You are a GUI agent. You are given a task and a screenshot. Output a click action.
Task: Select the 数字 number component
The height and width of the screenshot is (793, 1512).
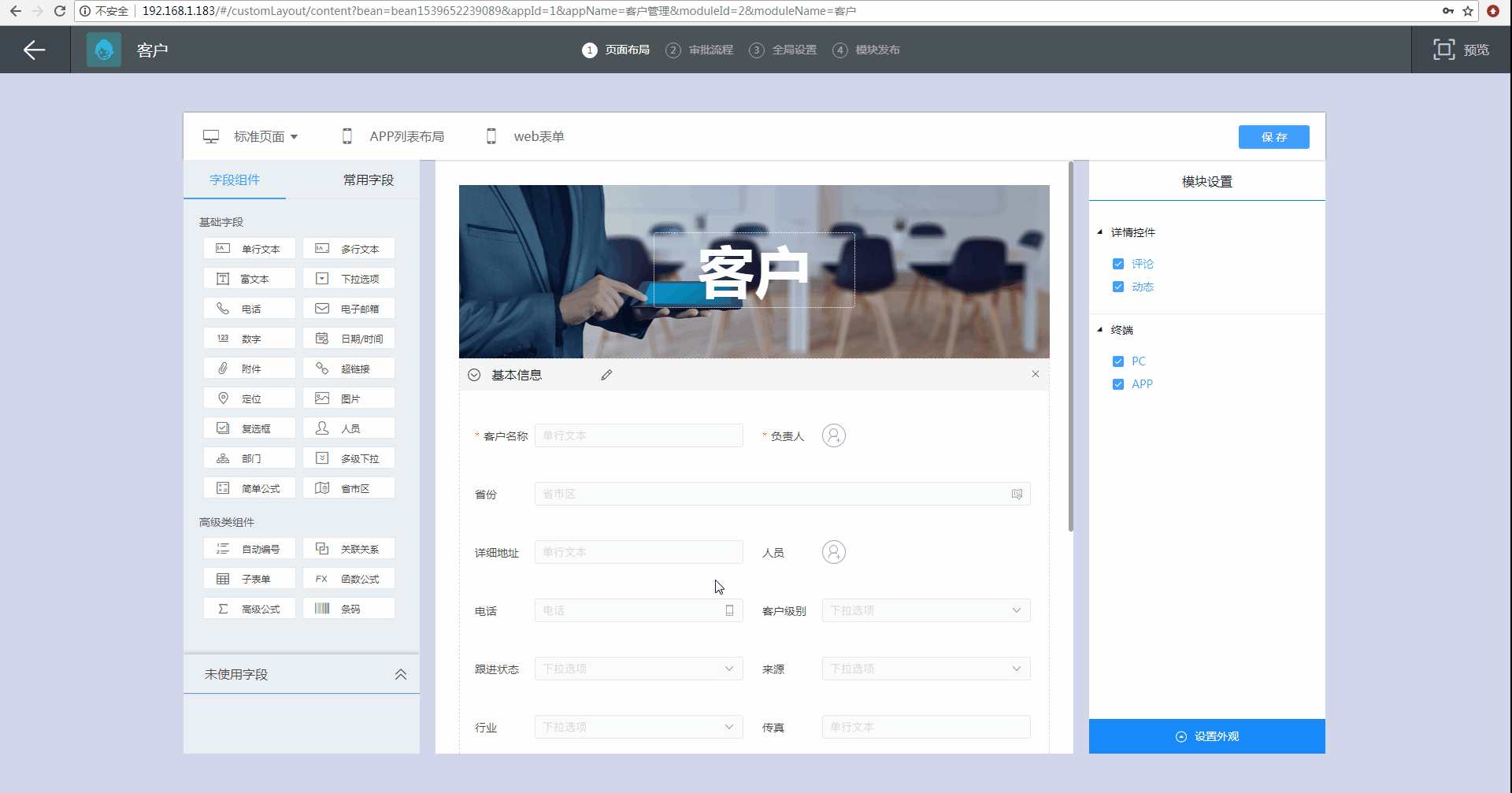point(250,339)
